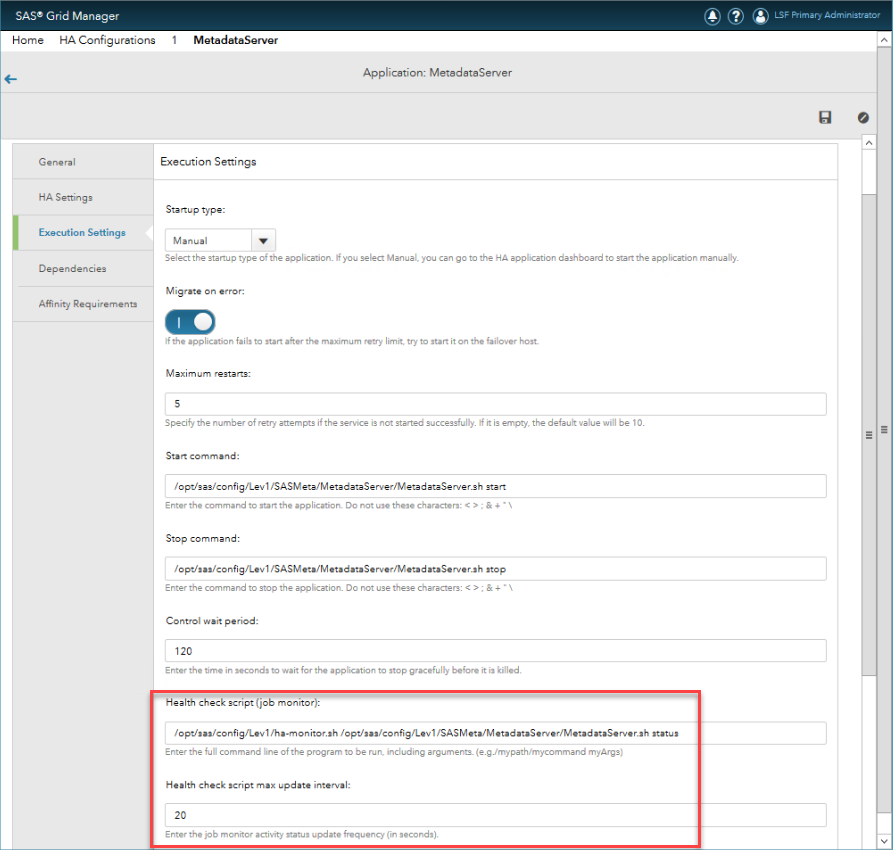Open the Affinity Requirements tab
893x850 pixels.
pos(83,304)
